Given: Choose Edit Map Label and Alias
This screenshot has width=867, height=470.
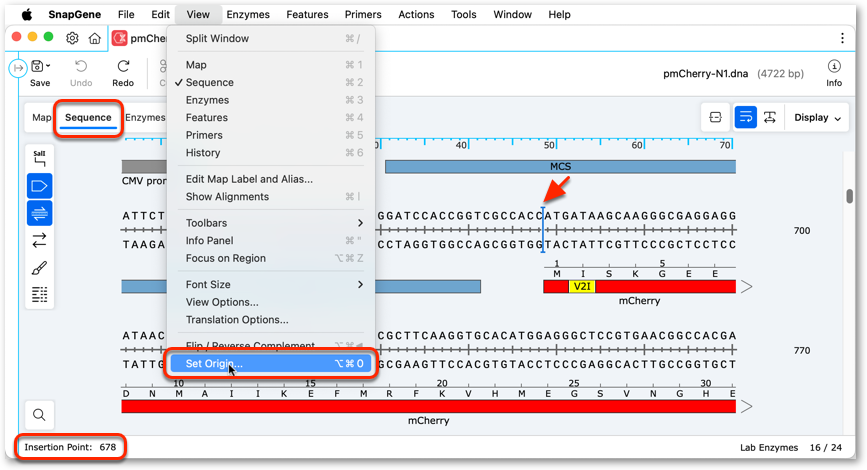Looking at the screenshot, I should [x=271, y=179].
